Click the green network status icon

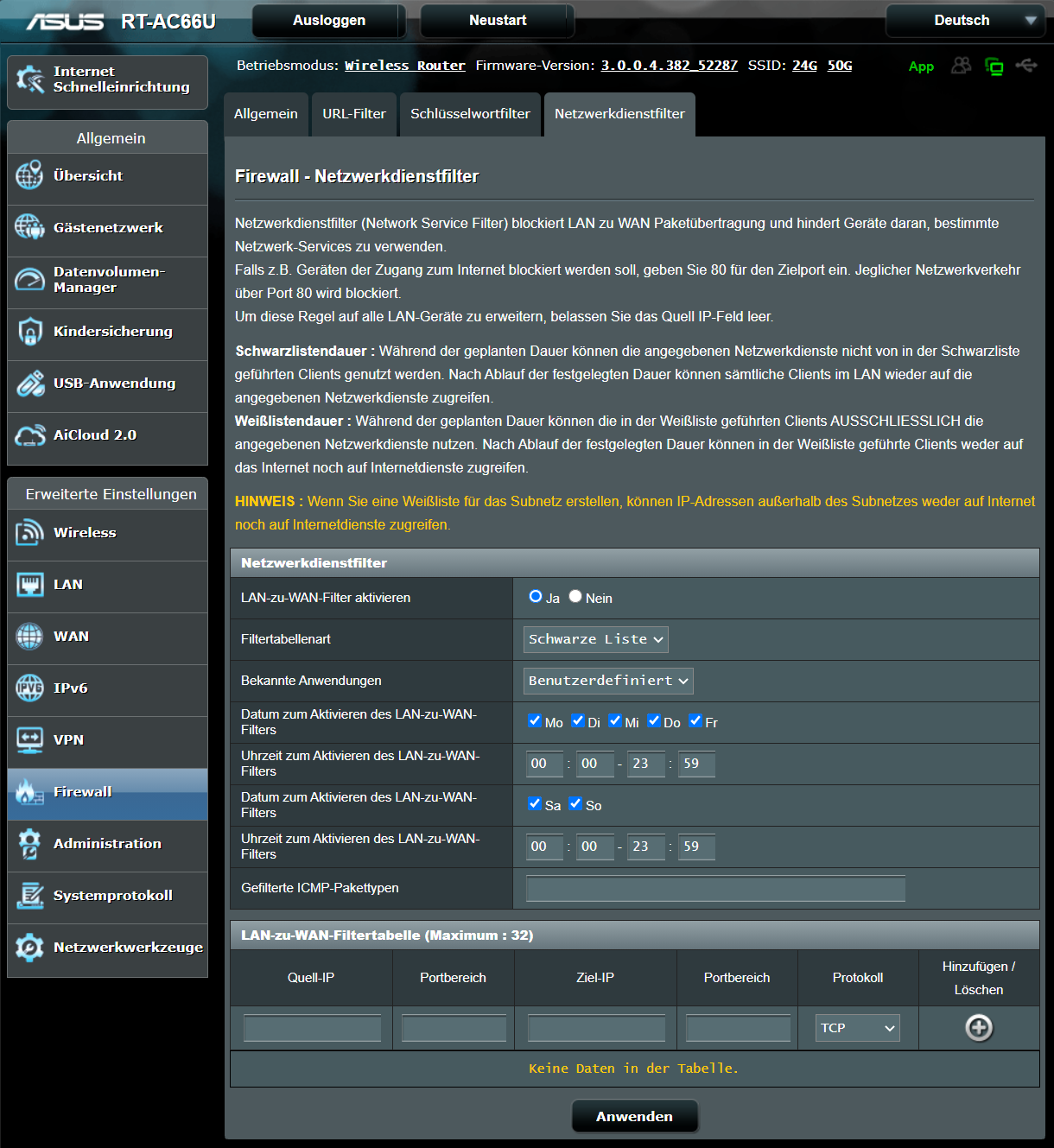994,67
